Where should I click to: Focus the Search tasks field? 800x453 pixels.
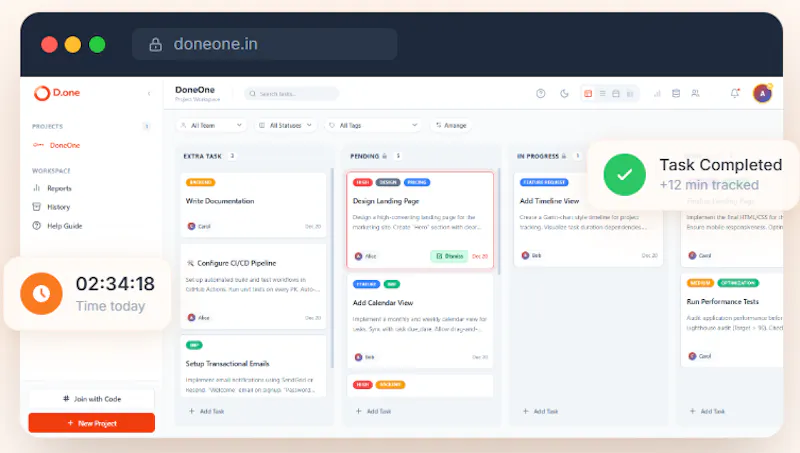pyautogui.click(x=292, y=94)
